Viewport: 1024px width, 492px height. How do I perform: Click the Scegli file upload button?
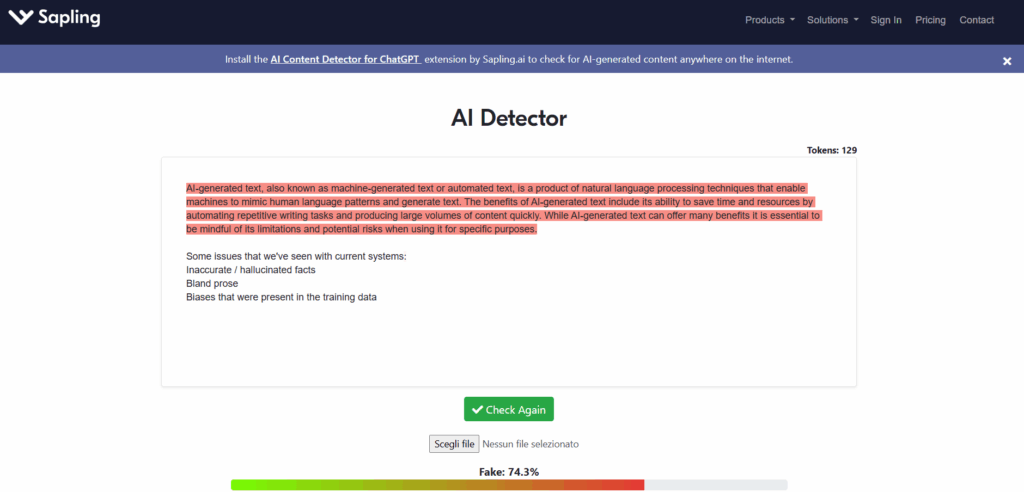453,443
